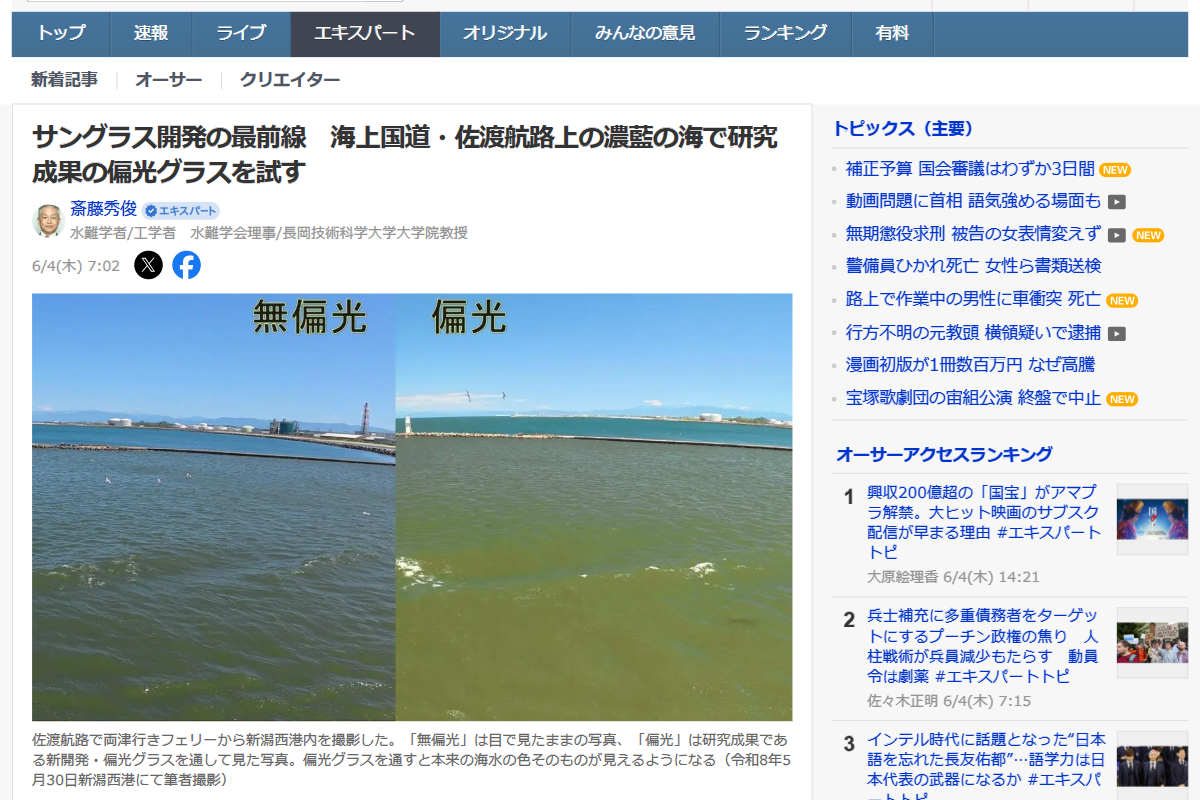Share article on X (Twitter) icon
1200x800 pixels.
[148, 265]
